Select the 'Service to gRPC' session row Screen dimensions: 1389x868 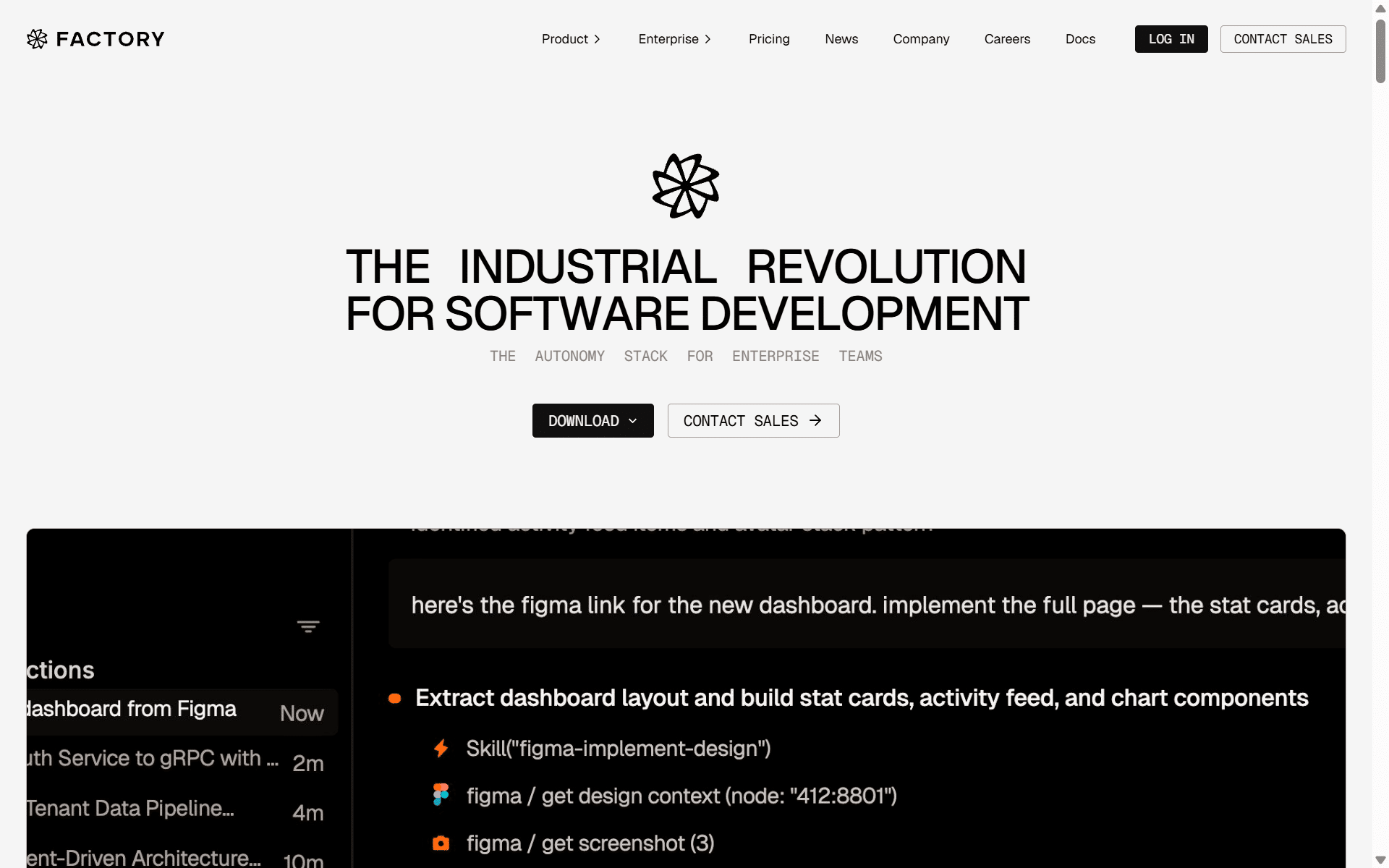182,760
